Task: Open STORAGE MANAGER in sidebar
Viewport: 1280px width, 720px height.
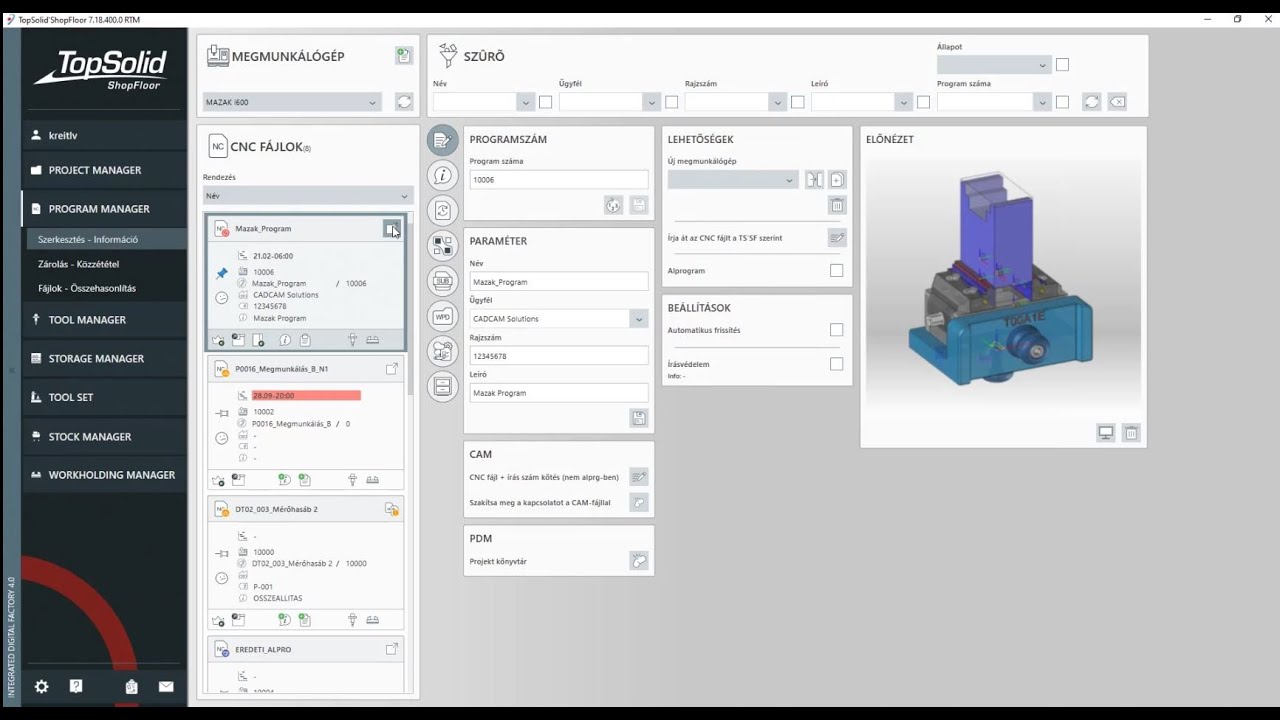Action: coord(104,358)
